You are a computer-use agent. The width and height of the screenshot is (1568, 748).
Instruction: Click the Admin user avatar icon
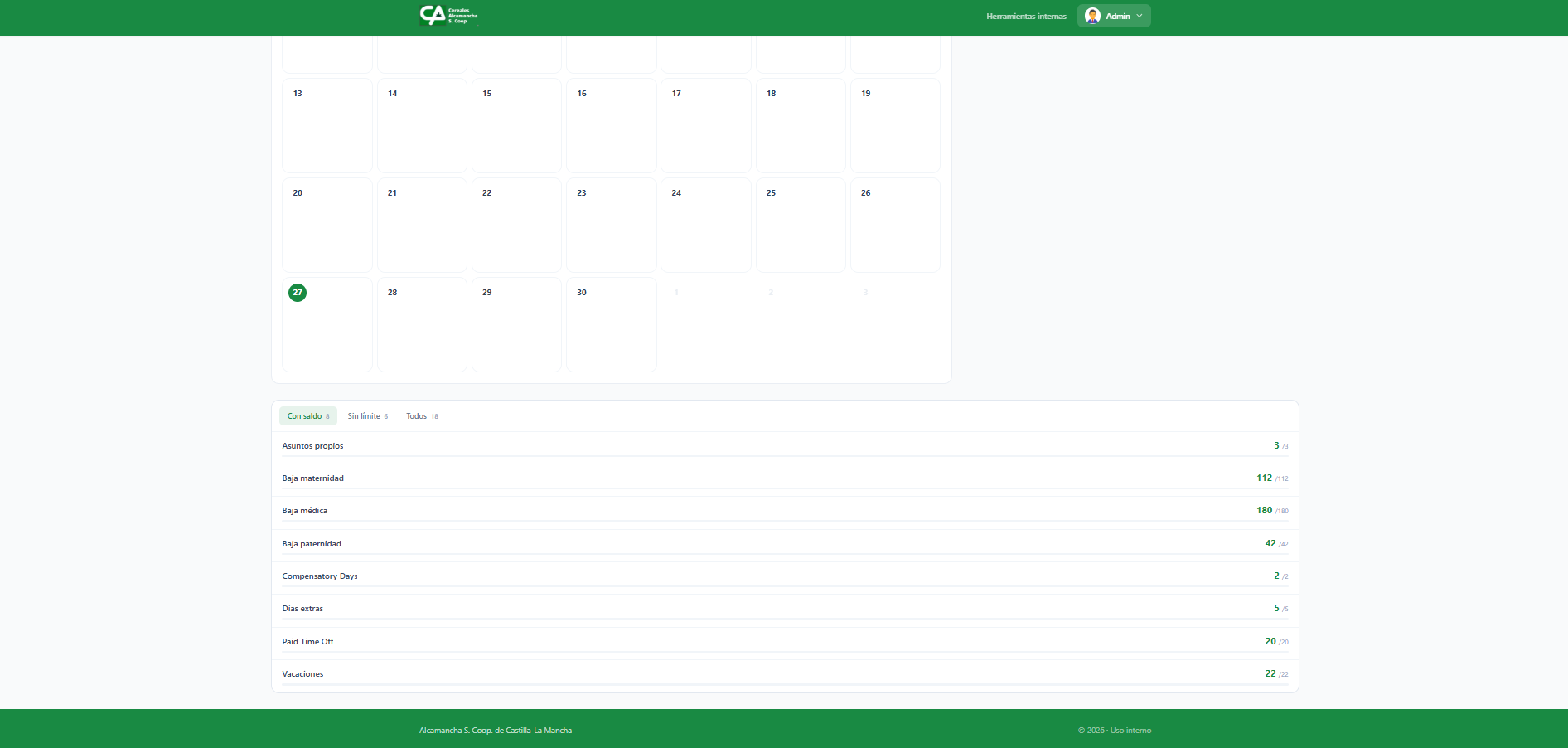[1092, 16]
